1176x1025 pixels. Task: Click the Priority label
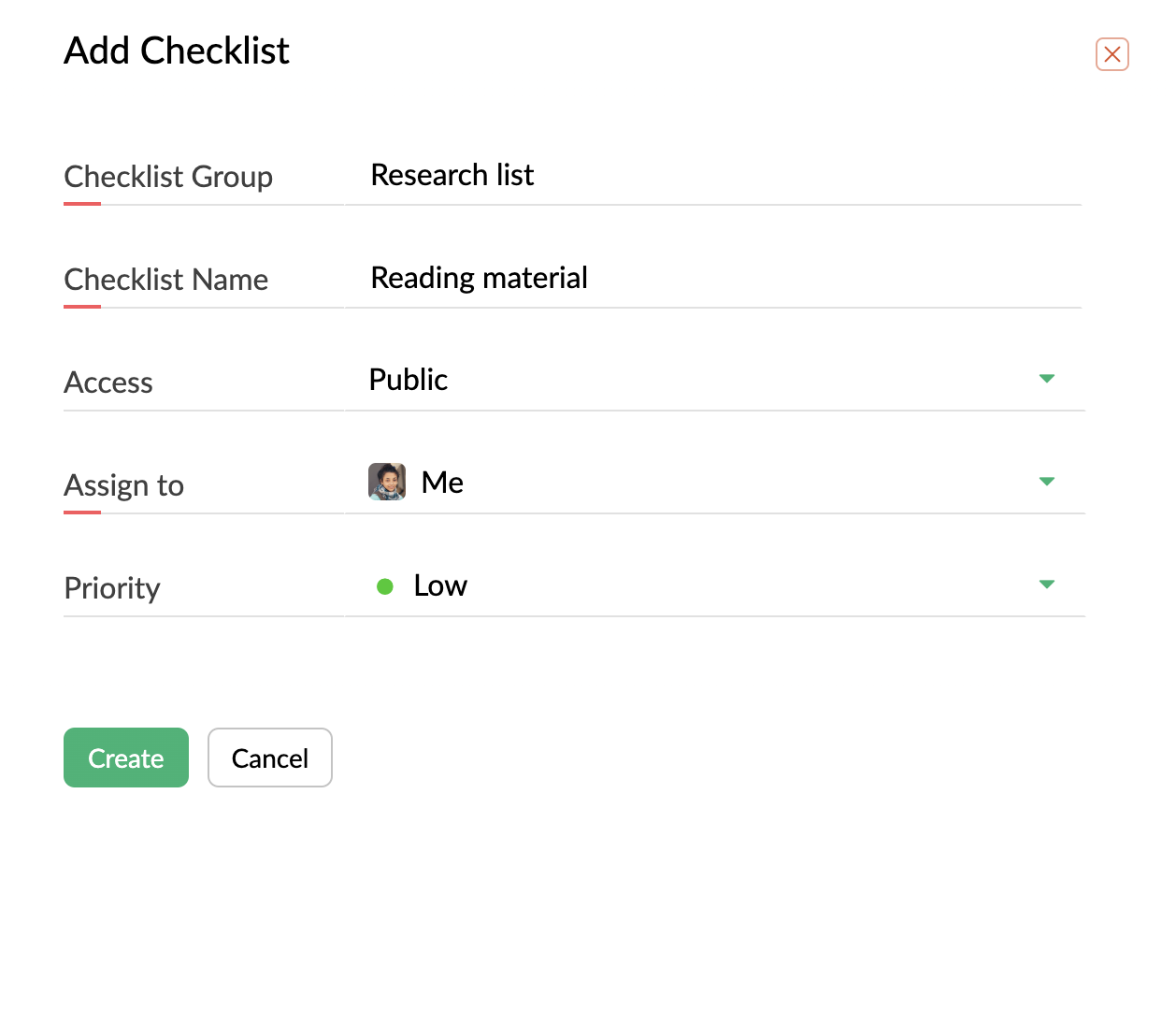(x=112, y=588)
